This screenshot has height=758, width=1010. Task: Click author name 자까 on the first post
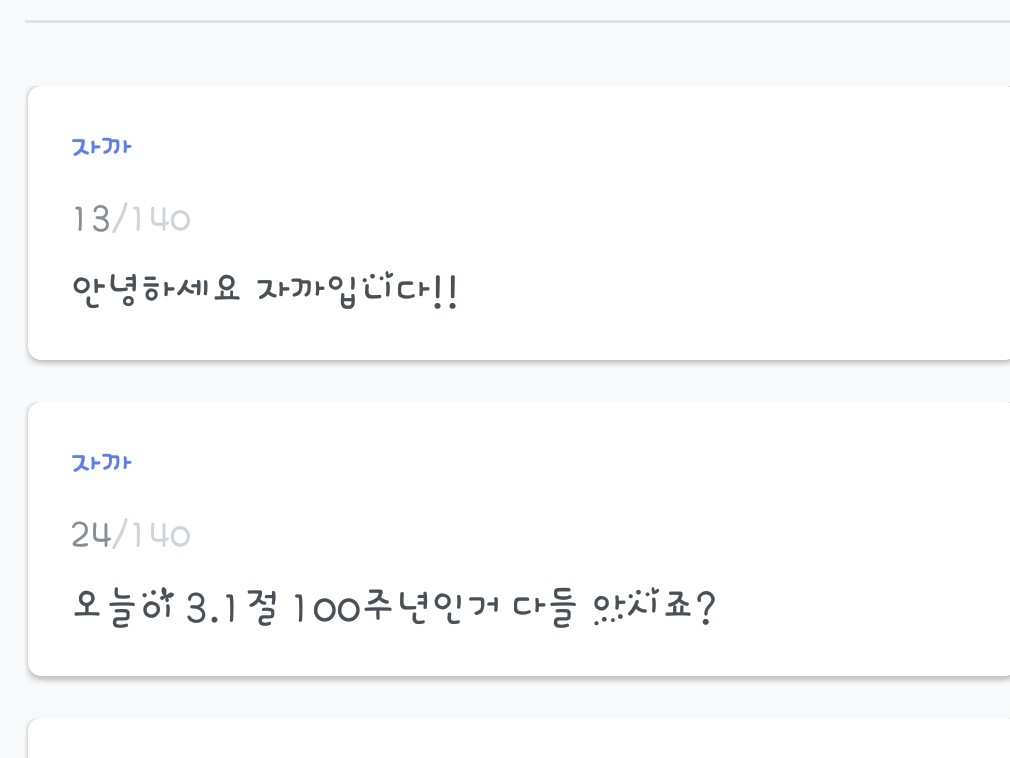[x=102, y=147]
